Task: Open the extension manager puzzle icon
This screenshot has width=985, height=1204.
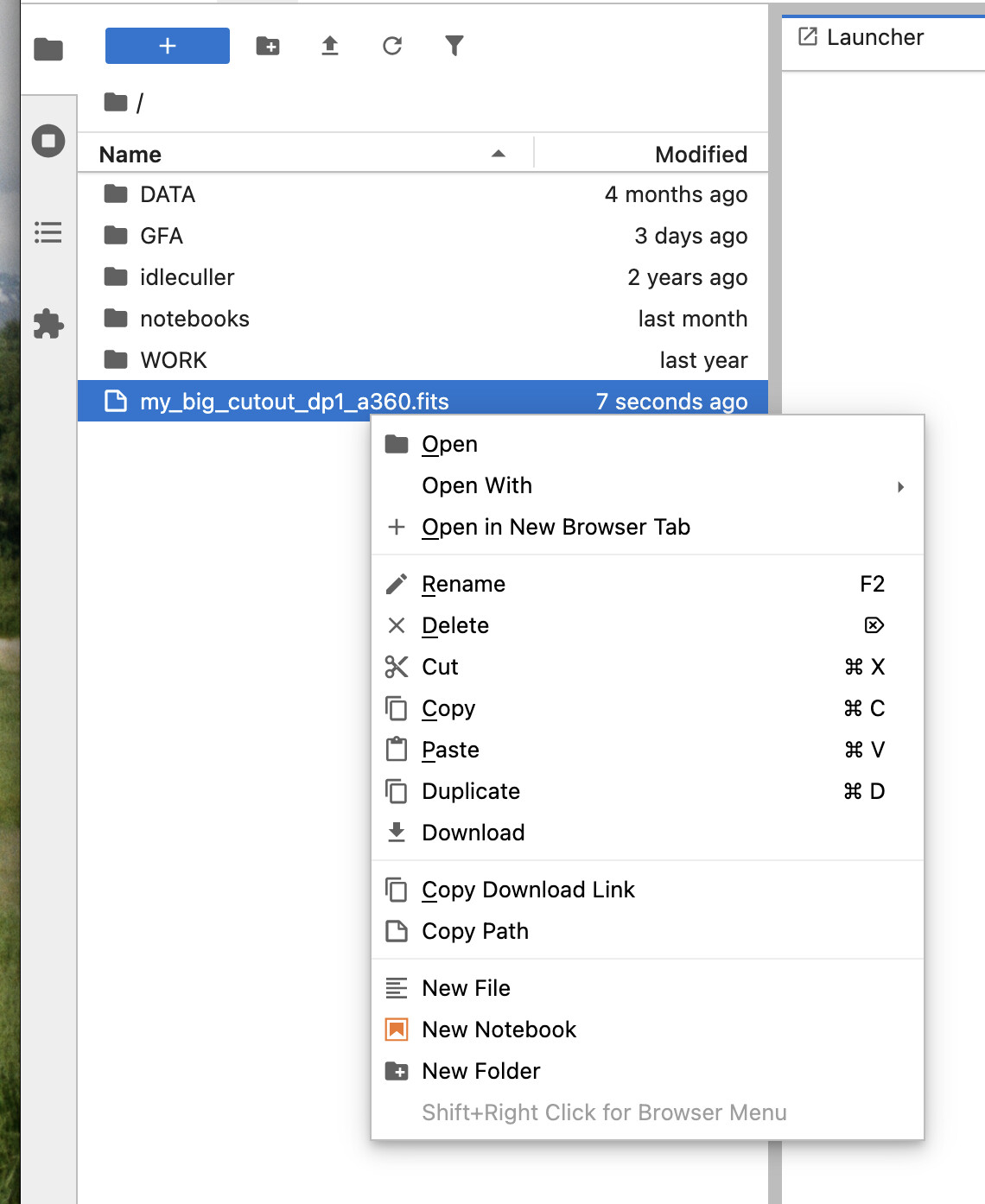Action: click(x=48, y=324)
